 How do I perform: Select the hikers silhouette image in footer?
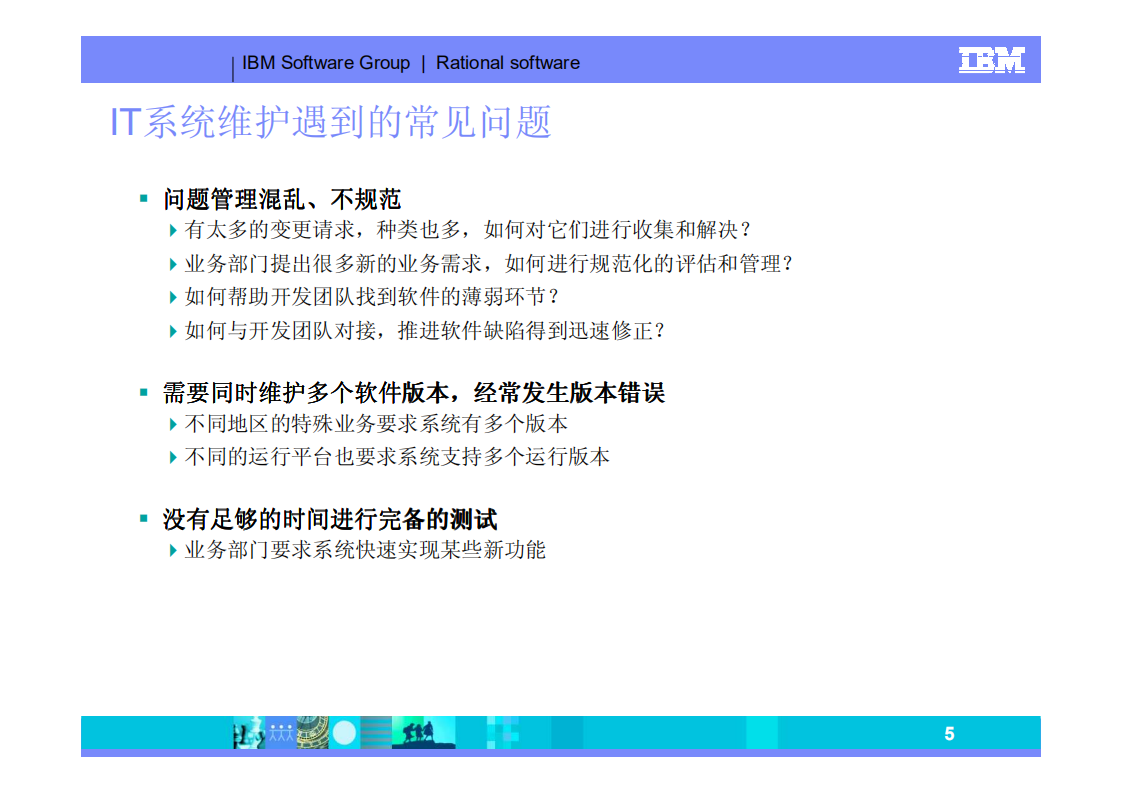[420, 731]
